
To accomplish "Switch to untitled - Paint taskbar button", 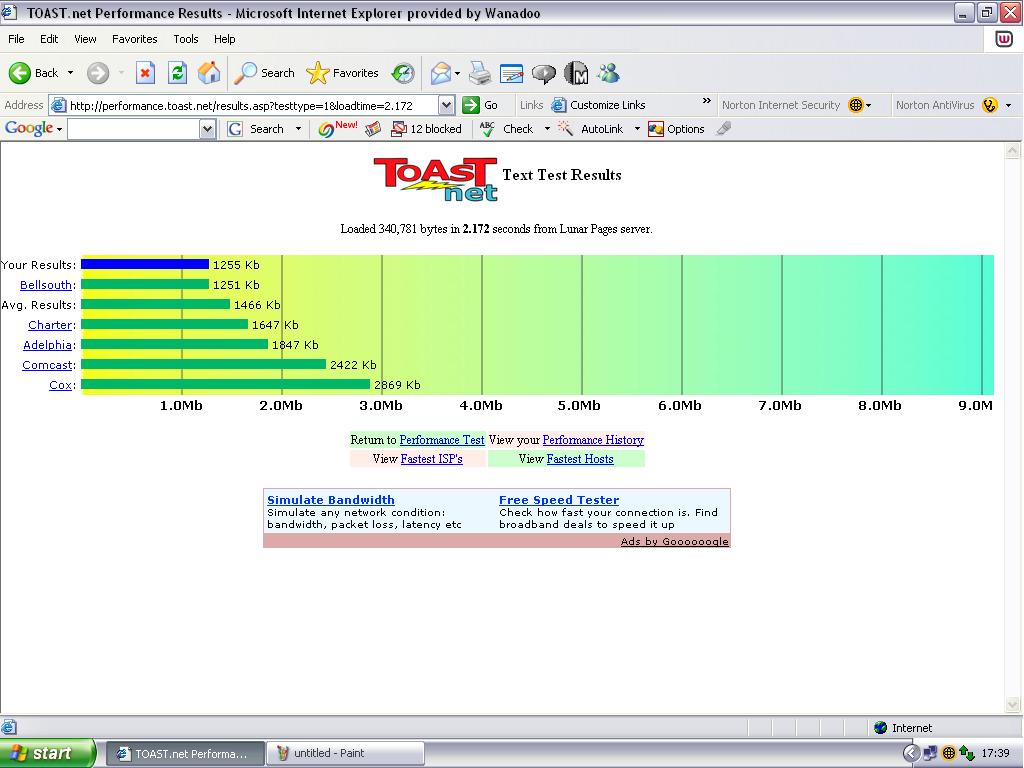I will pos(345,753).
